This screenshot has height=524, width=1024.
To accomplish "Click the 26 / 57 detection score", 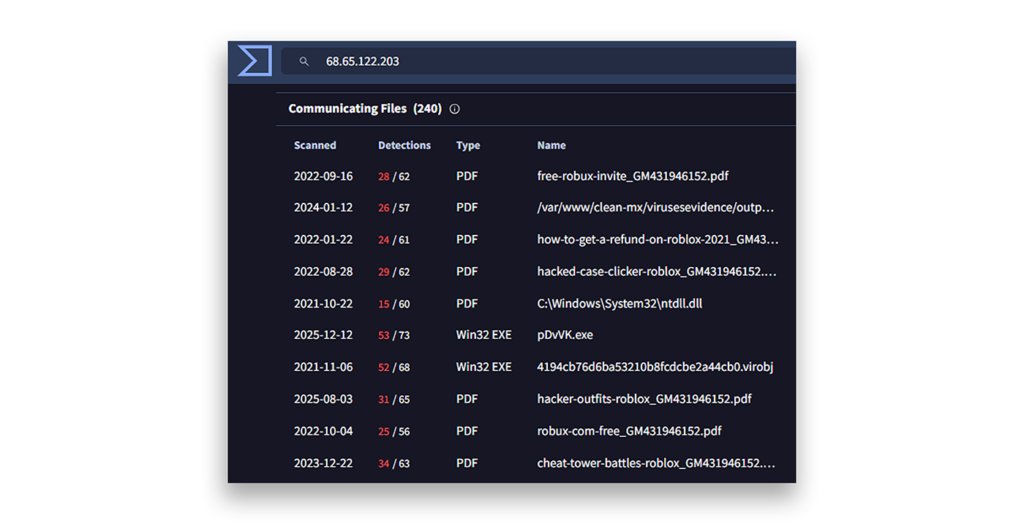I will (394, 208).
